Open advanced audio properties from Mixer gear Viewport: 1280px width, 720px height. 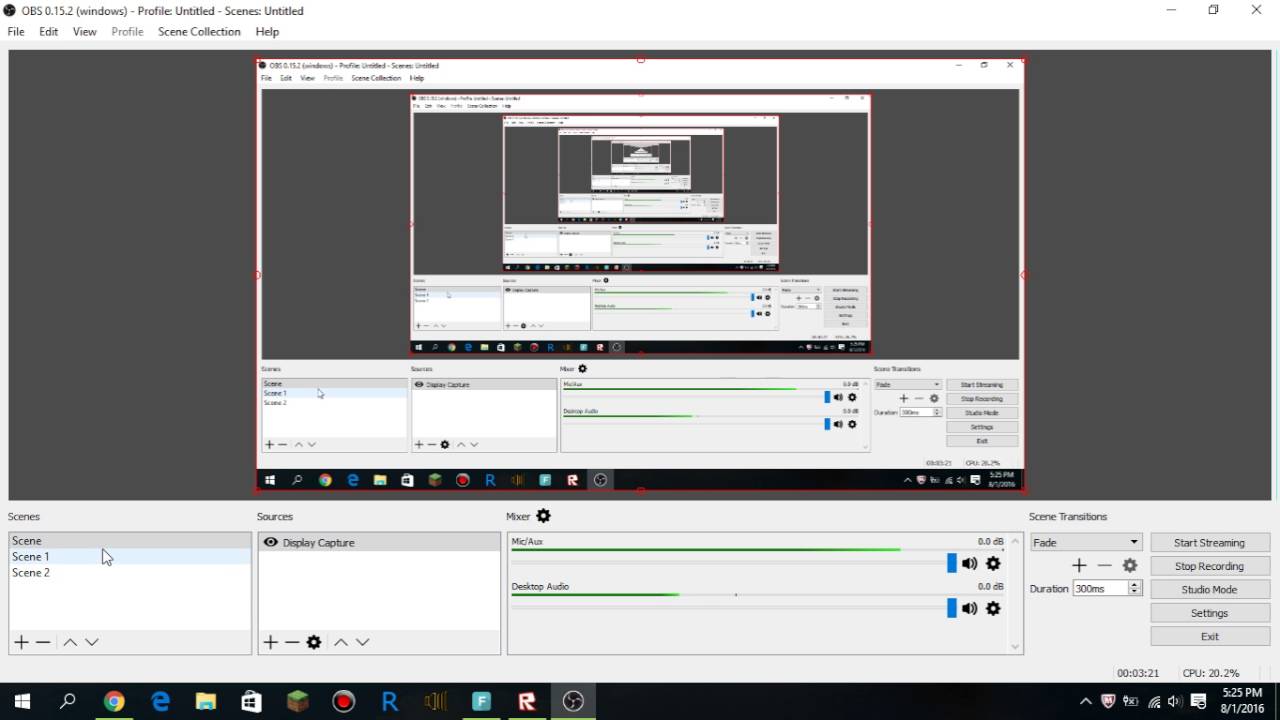pyautogui.click(x=543, y=515)
